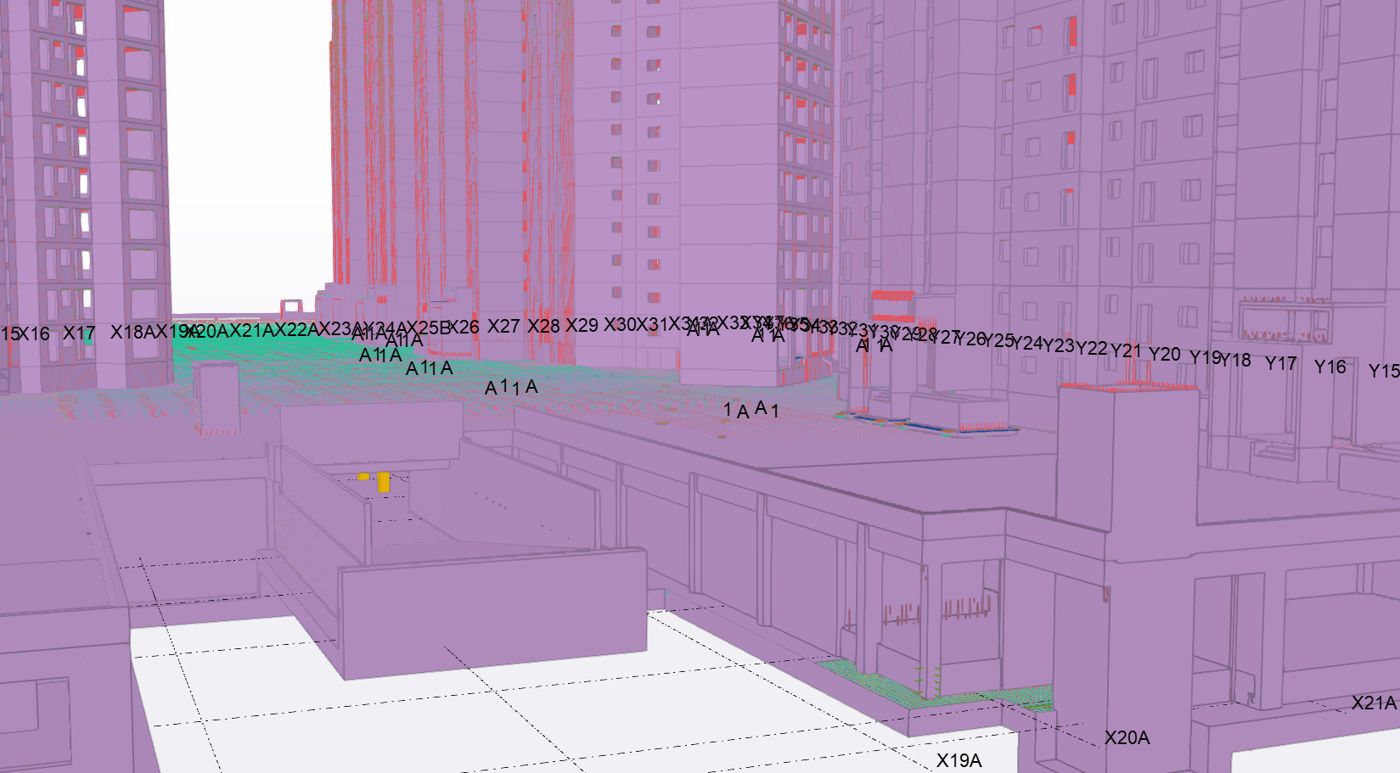The width and height of the screenshot is (1400, 773).
Task: Click the Y23 grid label
Action: [1059, 346]
